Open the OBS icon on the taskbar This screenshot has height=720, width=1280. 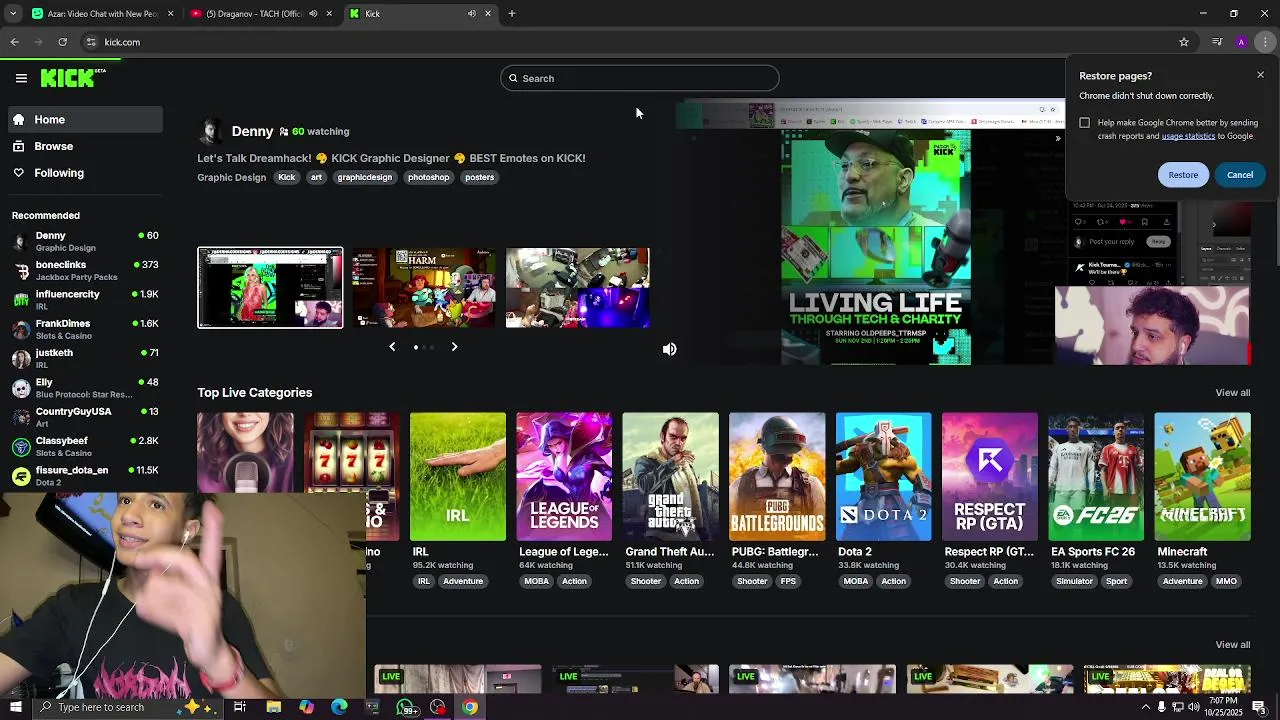(x=438, y=707)
